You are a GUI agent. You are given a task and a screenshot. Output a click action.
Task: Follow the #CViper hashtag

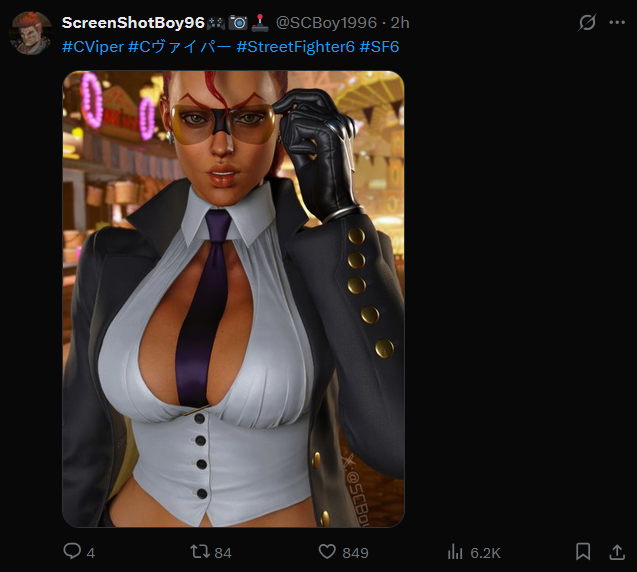pyautogui.click(x=93, y=47)
